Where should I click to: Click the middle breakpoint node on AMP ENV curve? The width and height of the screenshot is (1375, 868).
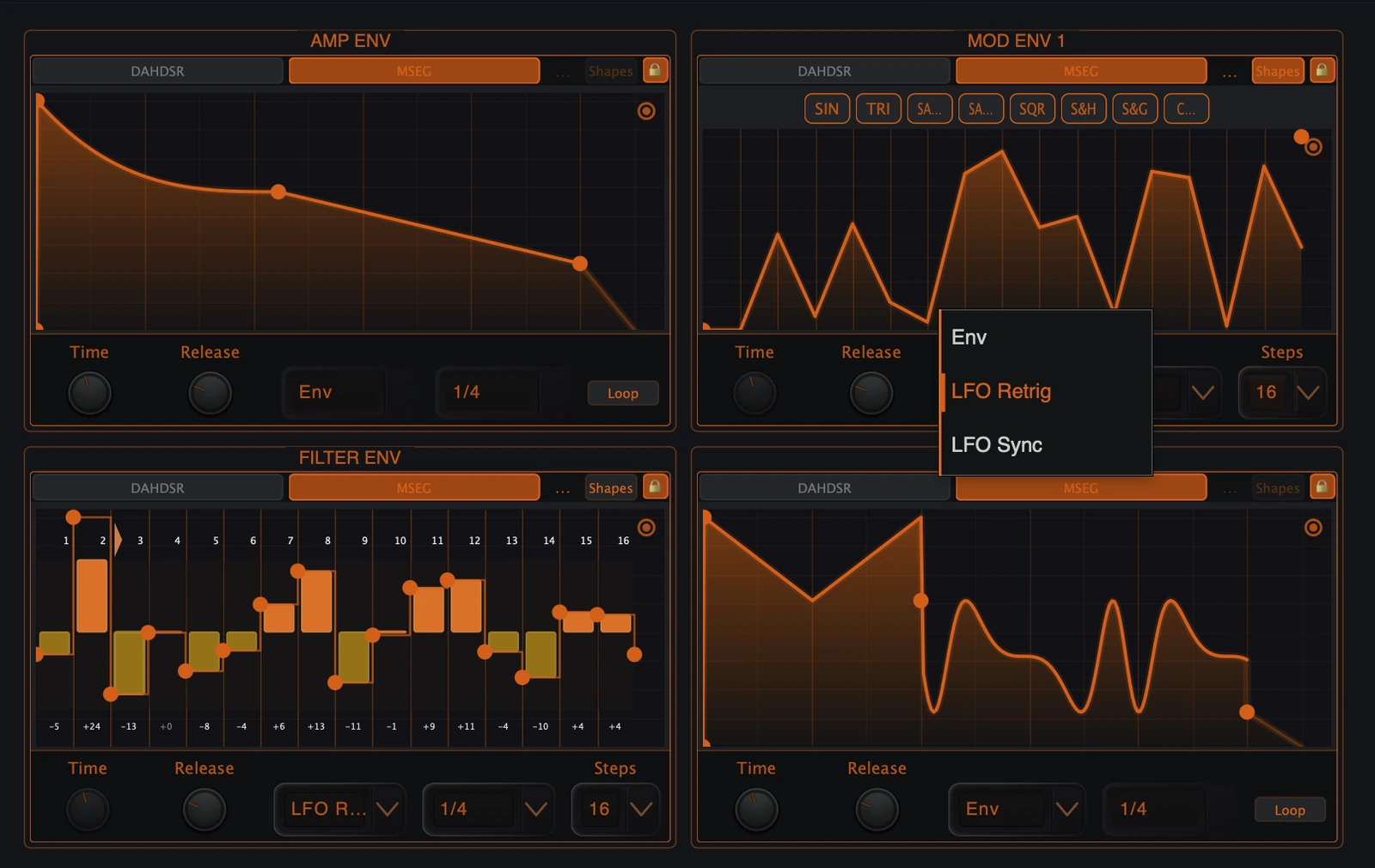278,192
